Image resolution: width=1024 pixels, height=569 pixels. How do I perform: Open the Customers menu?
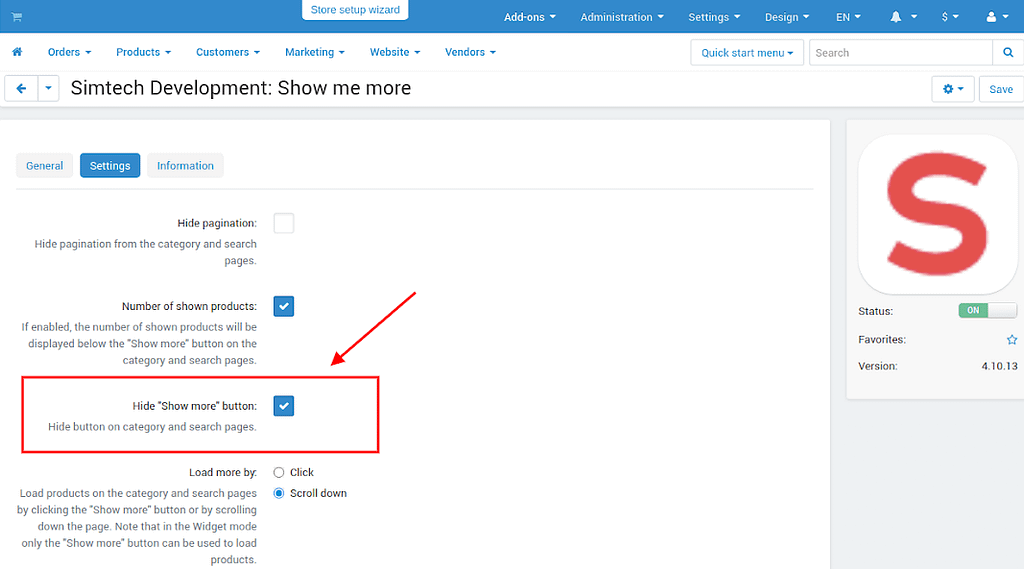pos(228,52)
